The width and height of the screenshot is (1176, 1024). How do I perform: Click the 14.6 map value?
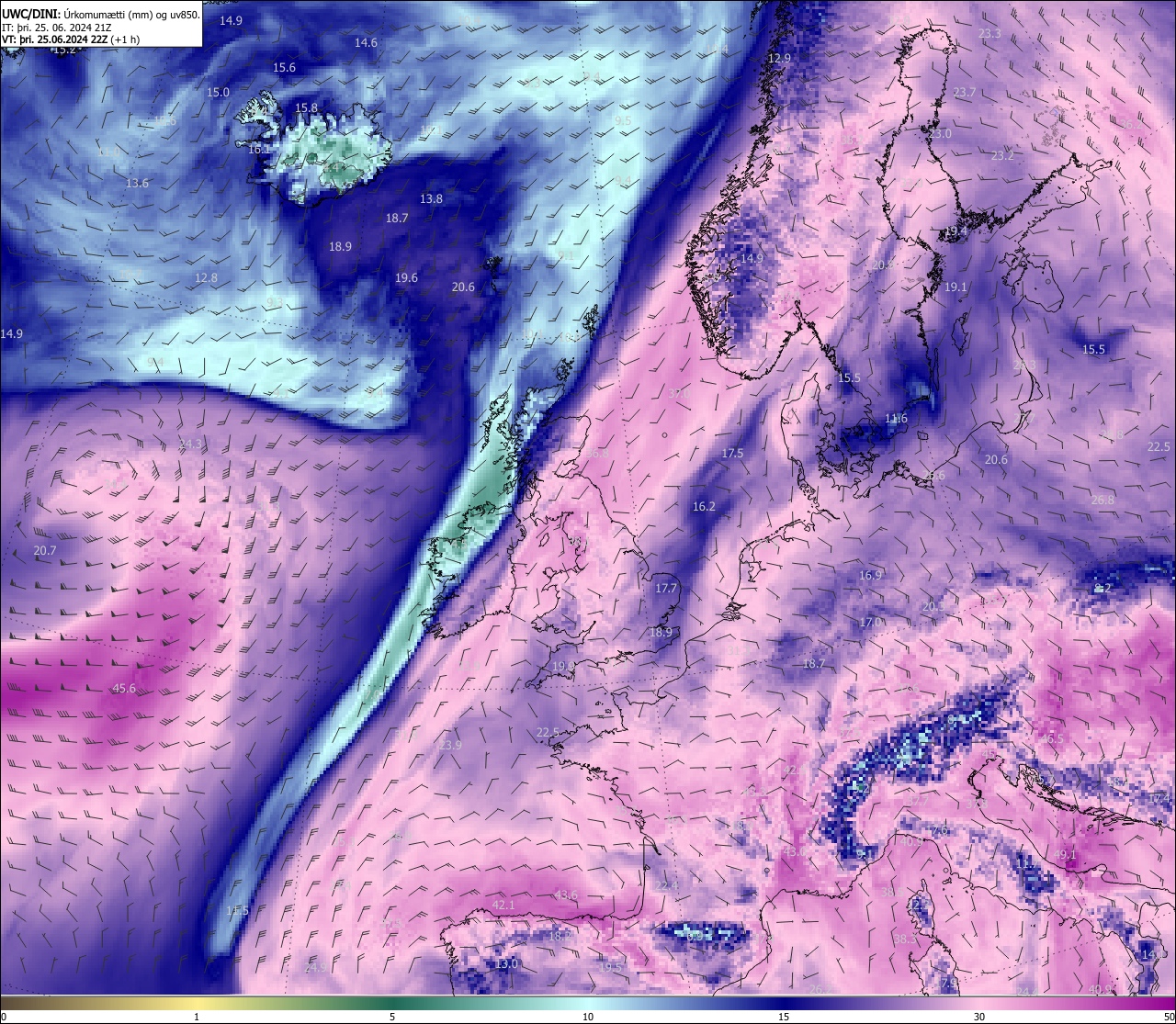coord(366,42)
